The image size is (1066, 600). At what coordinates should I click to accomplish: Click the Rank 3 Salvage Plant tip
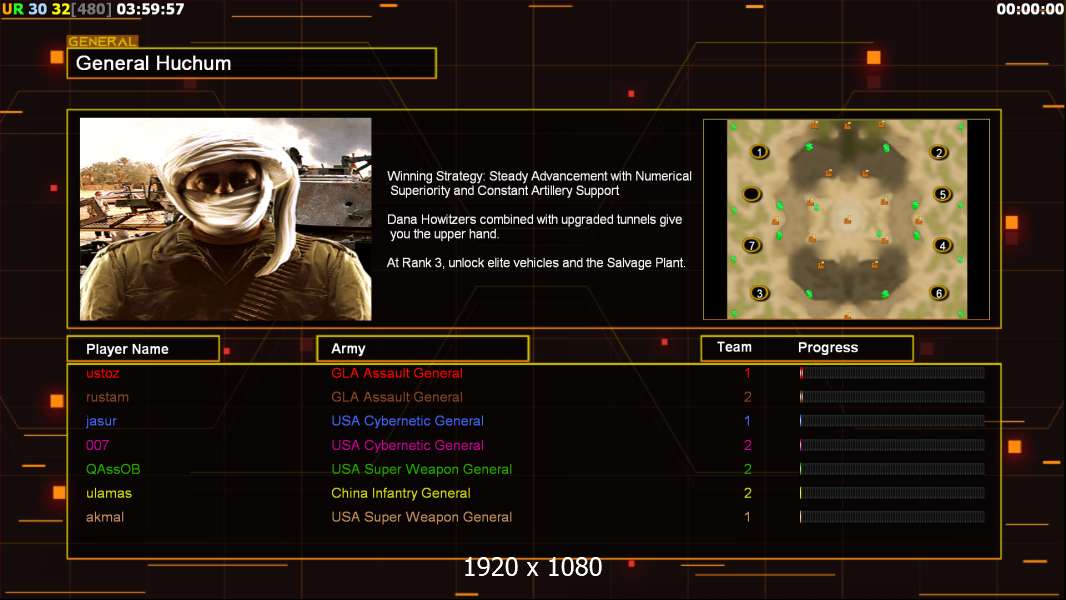click(x=536, y=263)
